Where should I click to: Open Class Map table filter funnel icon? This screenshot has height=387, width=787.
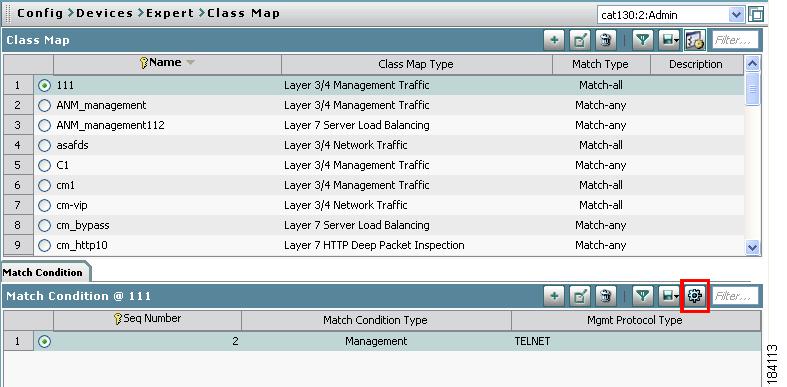[642, 41]
